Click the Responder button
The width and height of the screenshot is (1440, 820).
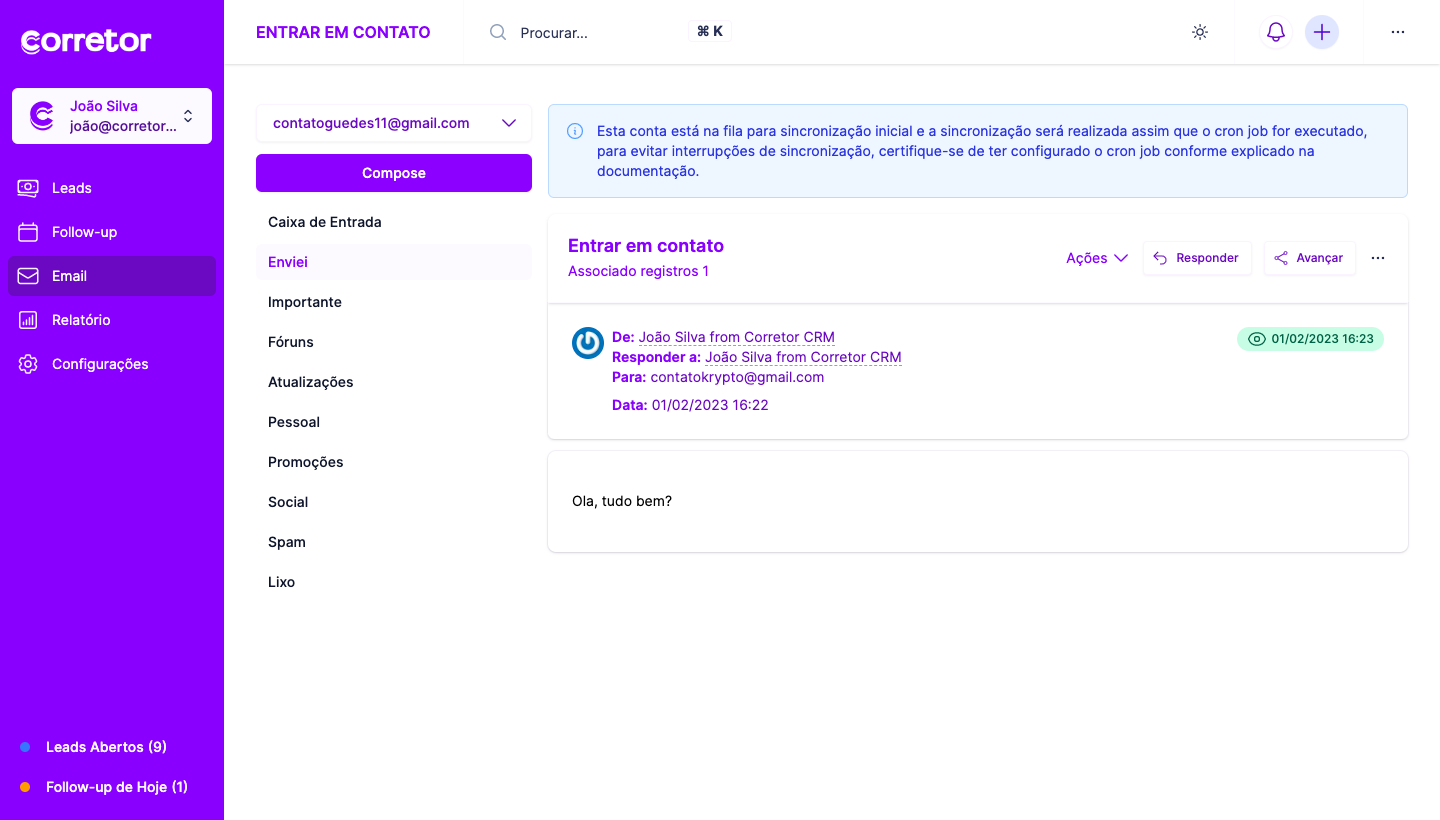[1196, 258]
